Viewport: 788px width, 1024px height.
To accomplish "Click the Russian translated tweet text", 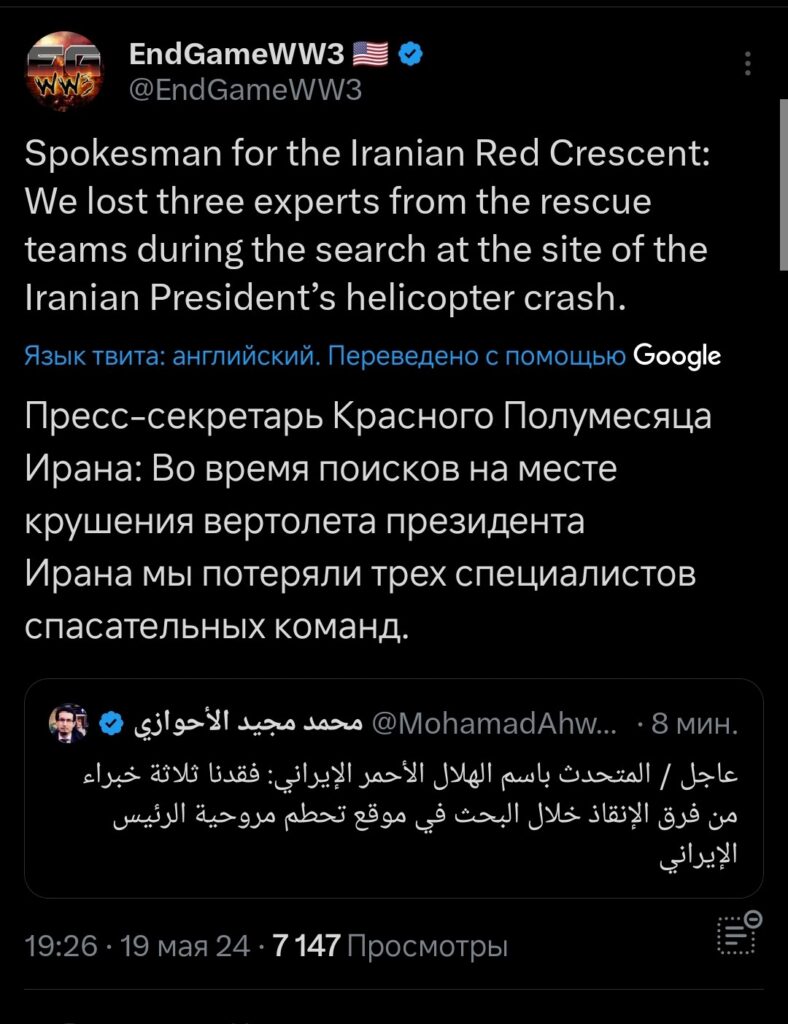I will [x=368, y=521].
